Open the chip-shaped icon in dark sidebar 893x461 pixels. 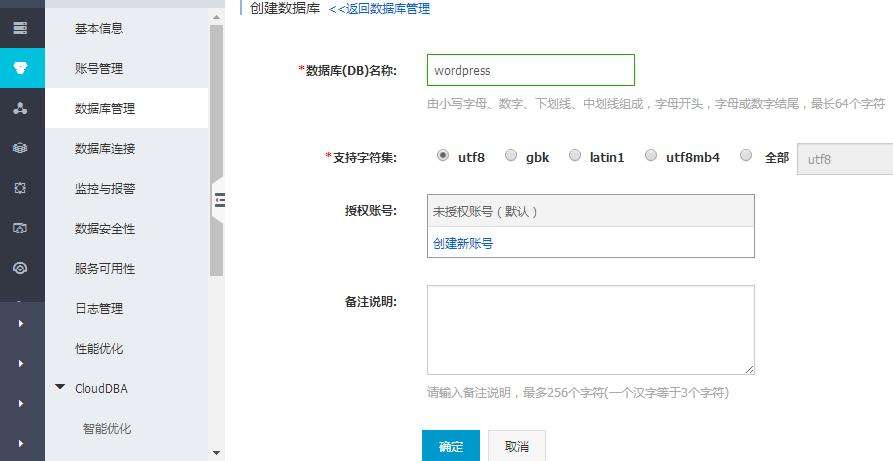[21, 188]
